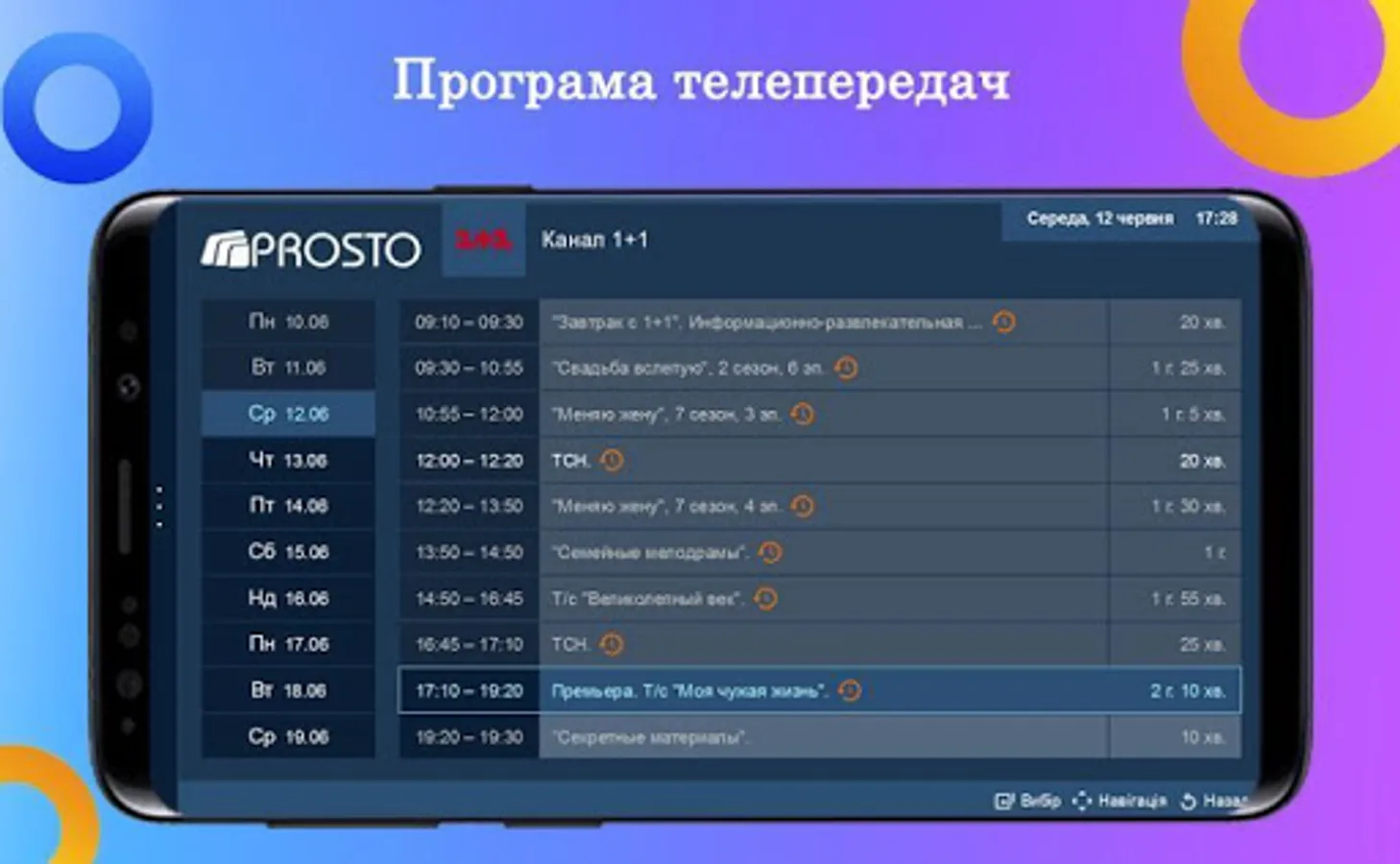The image size is (1400, 864).
Task: Select the Чт 13.06 day
Action: pos(288,460)
